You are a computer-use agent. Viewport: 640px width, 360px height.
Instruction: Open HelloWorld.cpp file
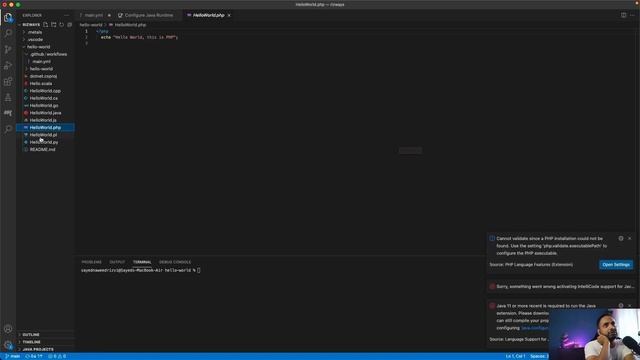coord(45,91)
